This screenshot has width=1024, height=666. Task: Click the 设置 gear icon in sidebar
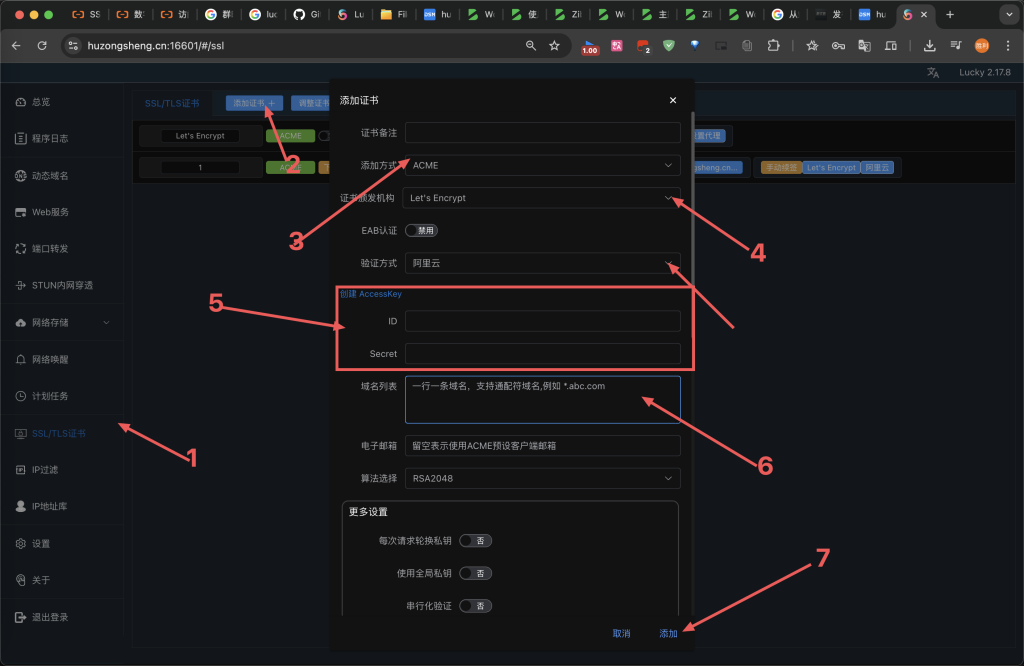click(x=21, y=544)
